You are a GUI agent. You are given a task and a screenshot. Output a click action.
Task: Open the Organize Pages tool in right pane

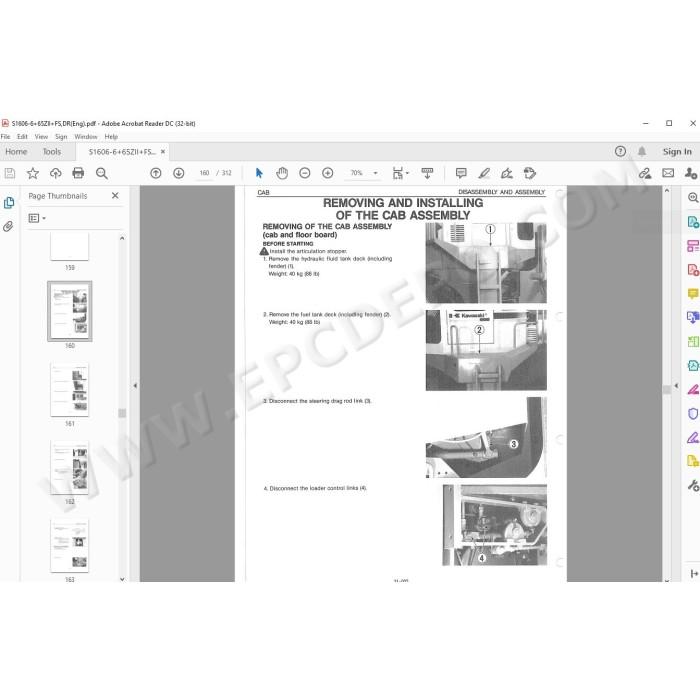click(x=693, y=246)
